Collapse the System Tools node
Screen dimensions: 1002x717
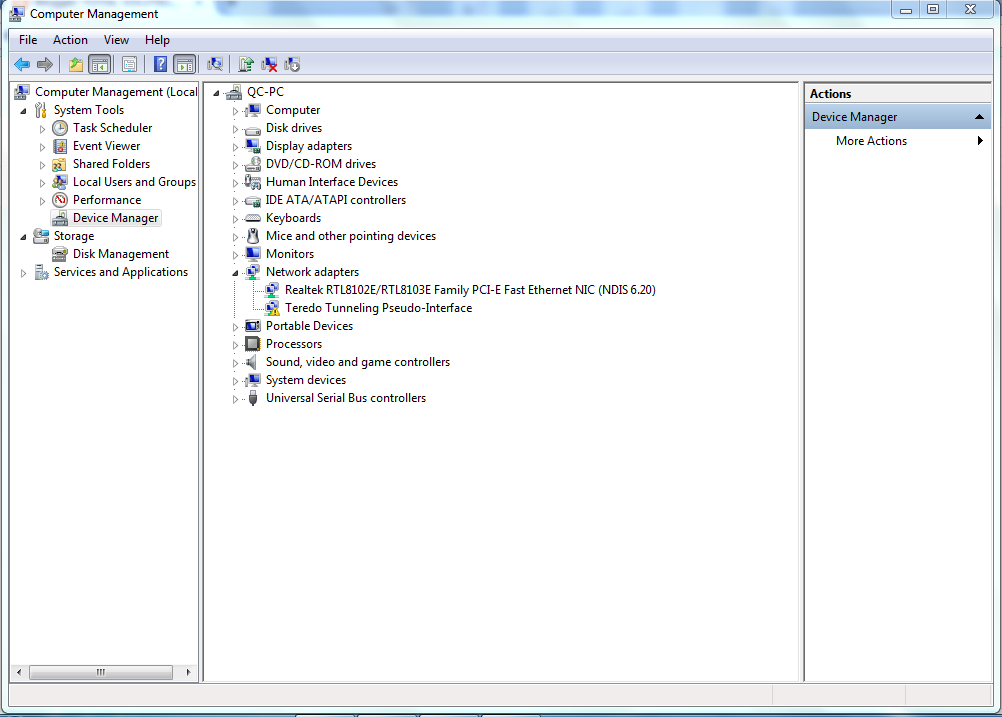point(24,111)
